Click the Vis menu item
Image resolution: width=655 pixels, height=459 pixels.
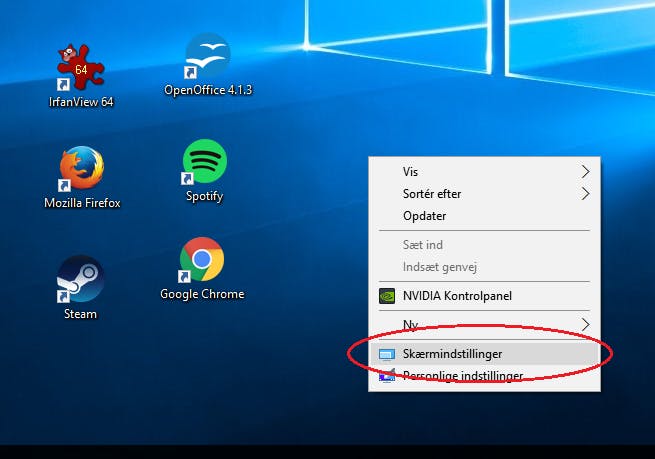[x=484, y=172]
